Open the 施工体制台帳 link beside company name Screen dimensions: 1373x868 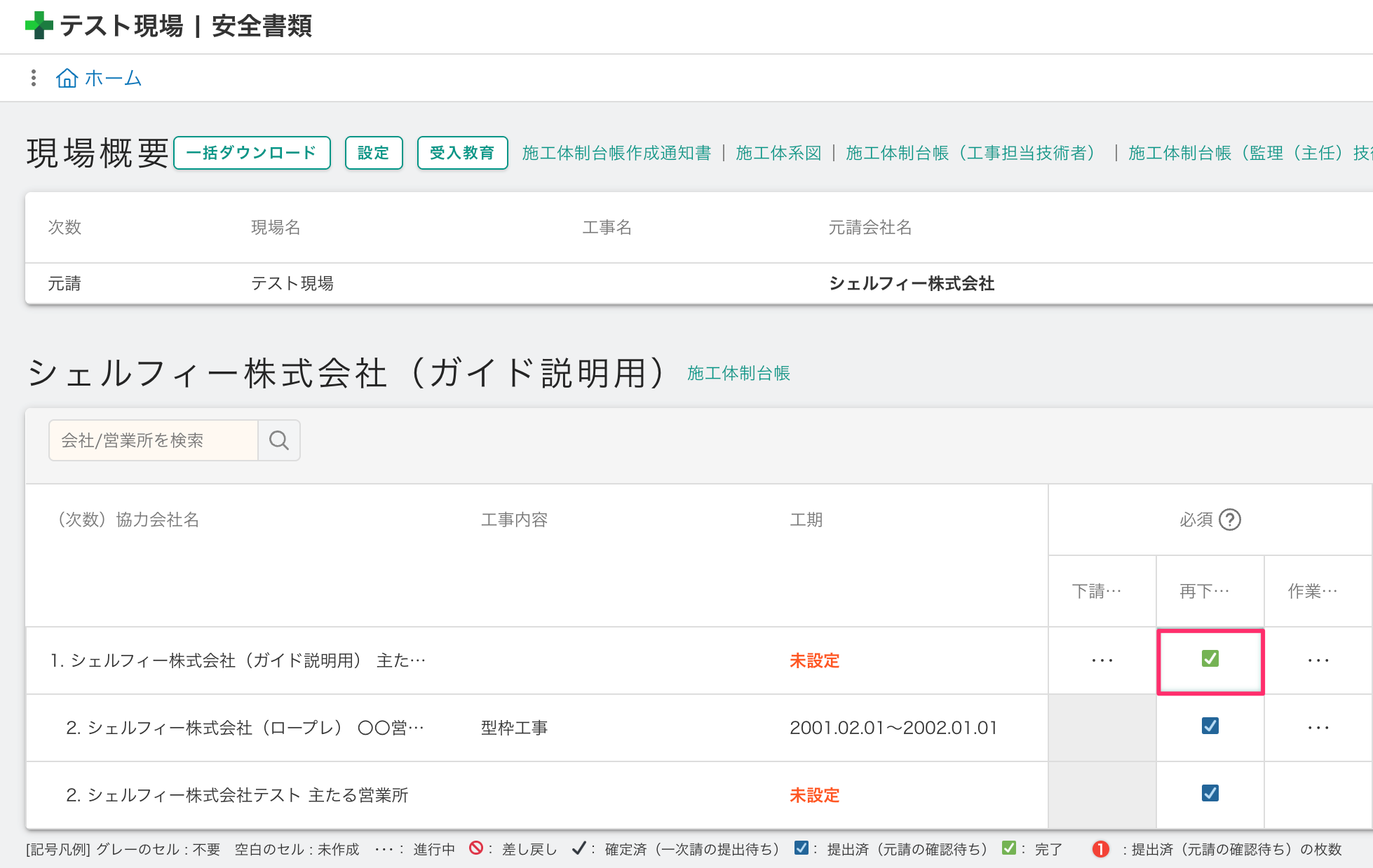pyautogui.click(x=738, y=373)
